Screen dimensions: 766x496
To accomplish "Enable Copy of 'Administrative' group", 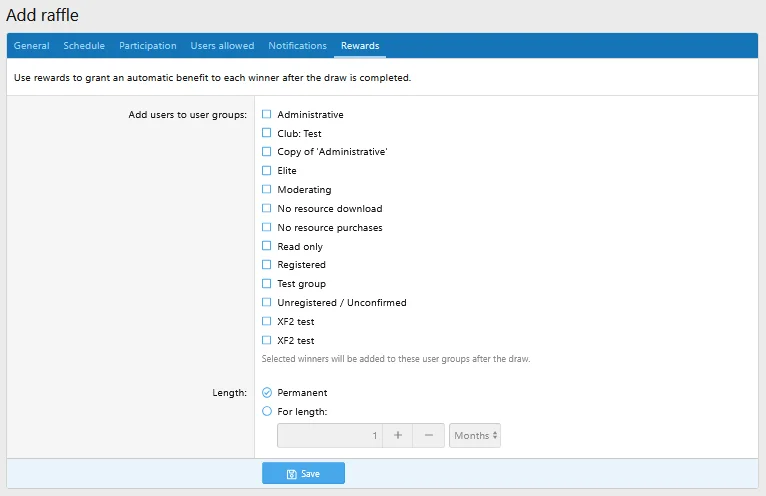I will tap(266, 151).
